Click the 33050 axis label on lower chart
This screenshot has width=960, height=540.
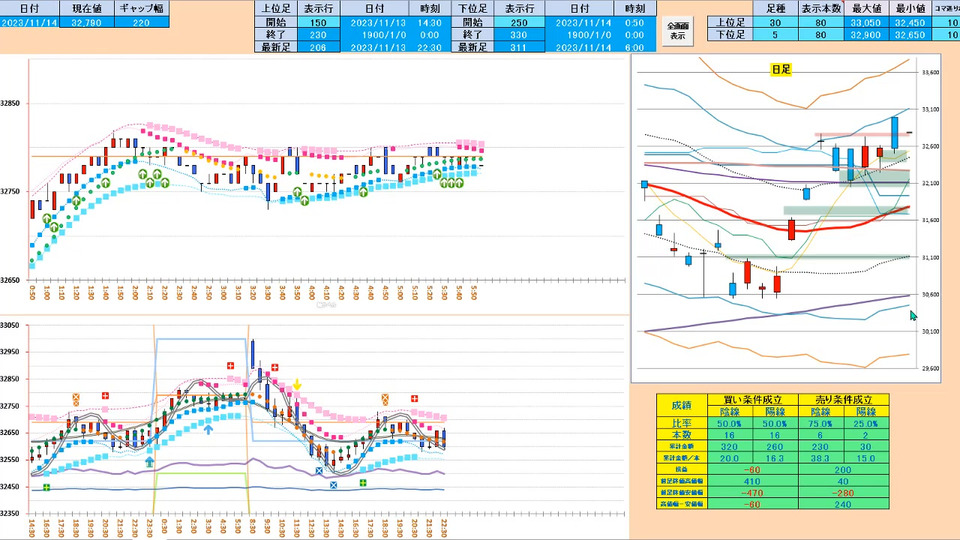10,326
